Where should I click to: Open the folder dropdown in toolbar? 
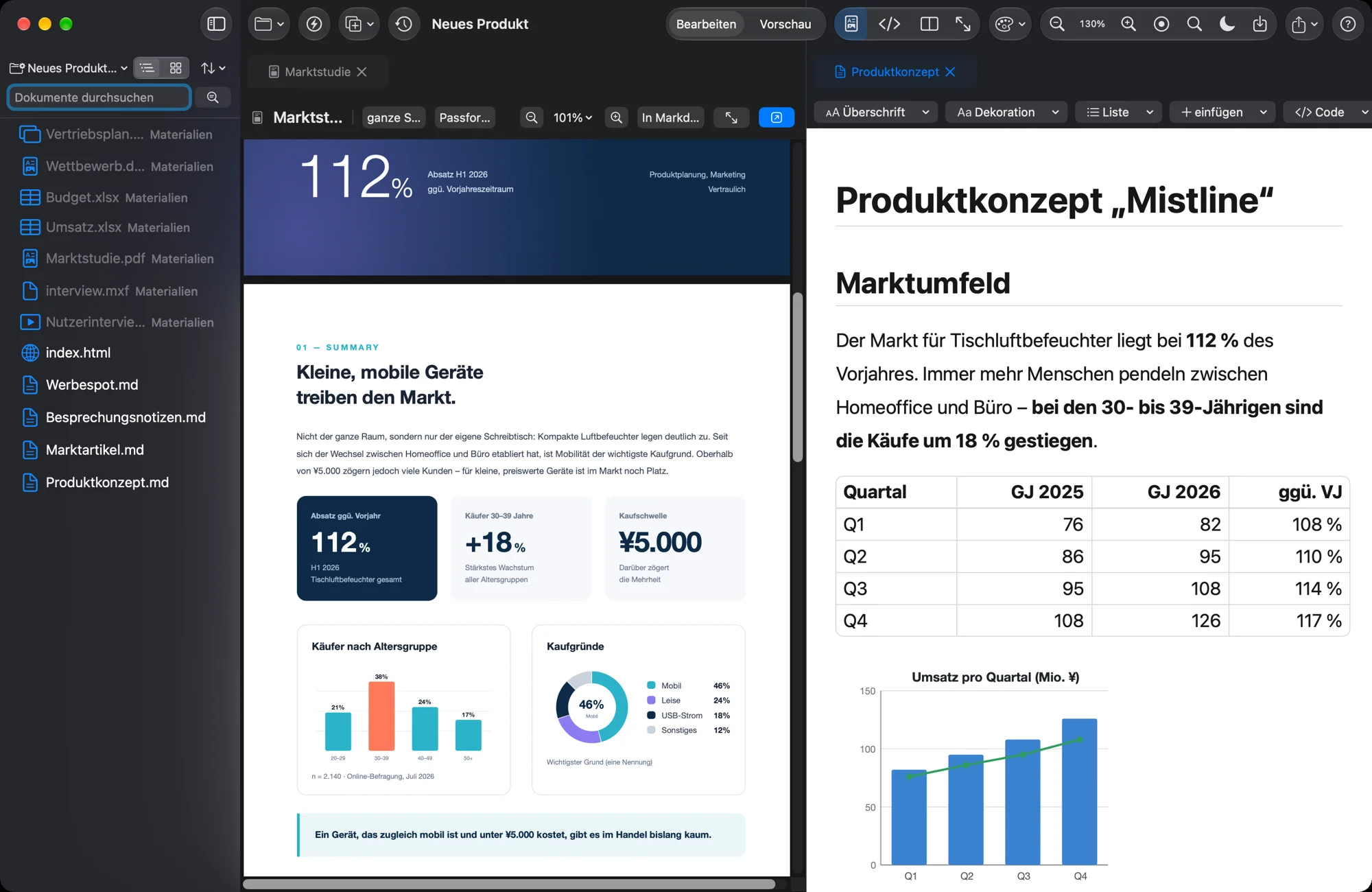point(269,24)
